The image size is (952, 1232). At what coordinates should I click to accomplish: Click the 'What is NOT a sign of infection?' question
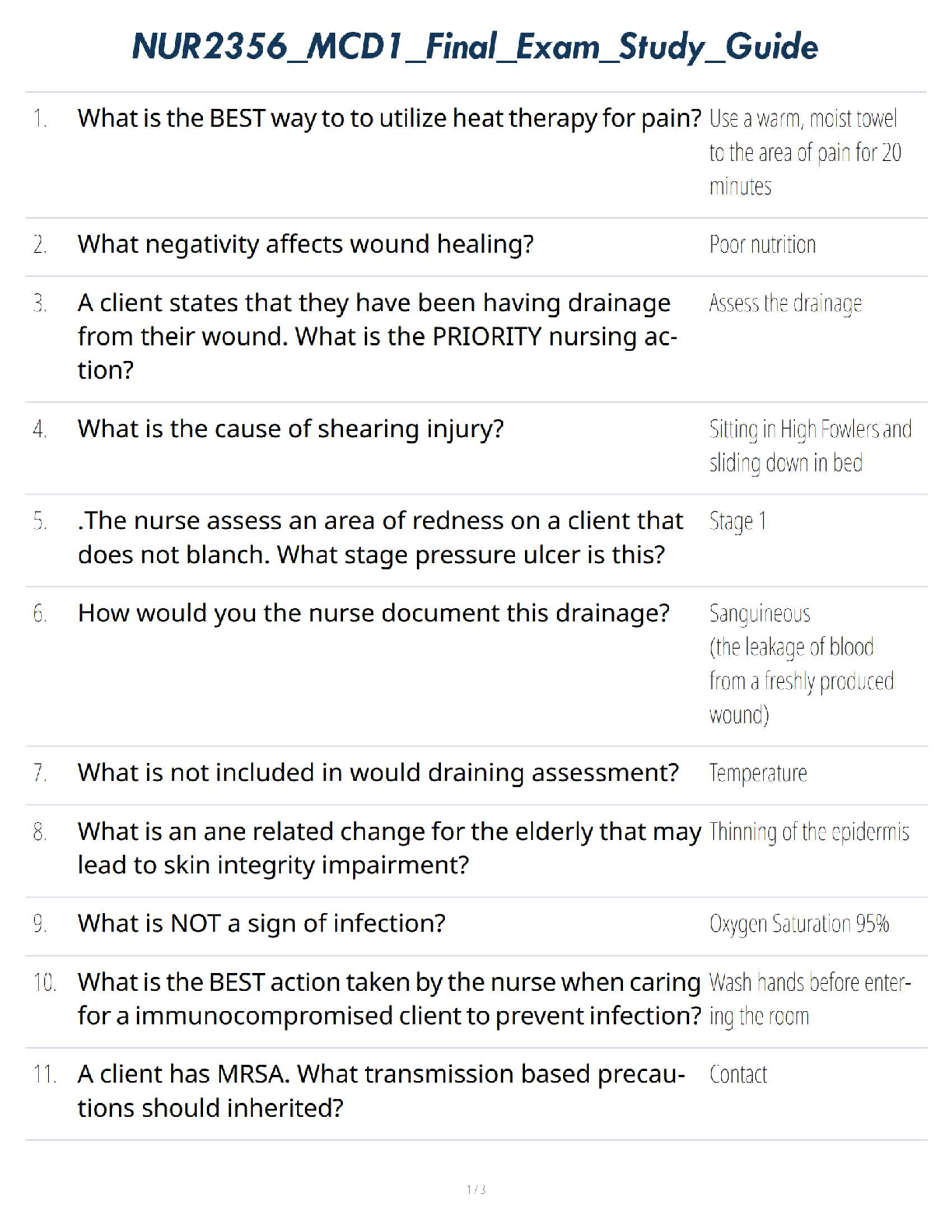click(261, 923)
